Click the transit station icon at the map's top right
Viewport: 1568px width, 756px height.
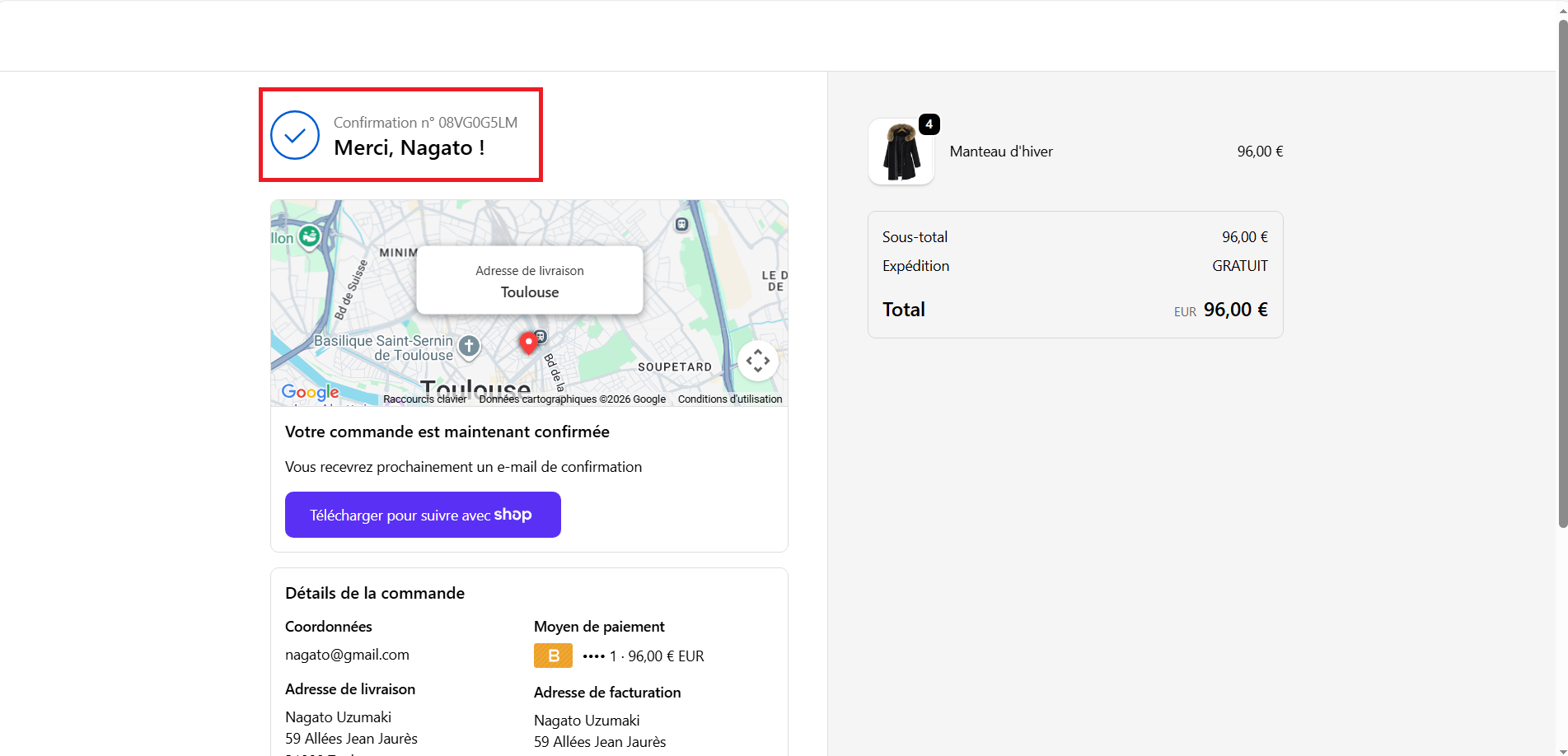point(681,224)
